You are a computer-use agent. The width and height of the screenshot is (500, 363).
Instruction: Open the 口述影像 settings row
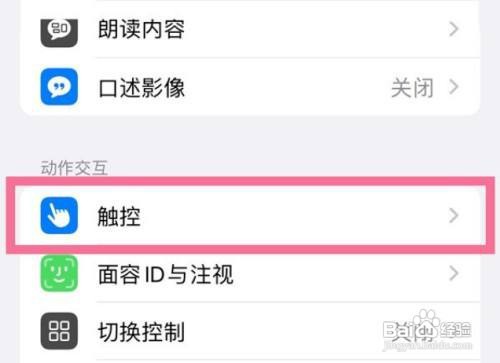[x=250, y=87]
